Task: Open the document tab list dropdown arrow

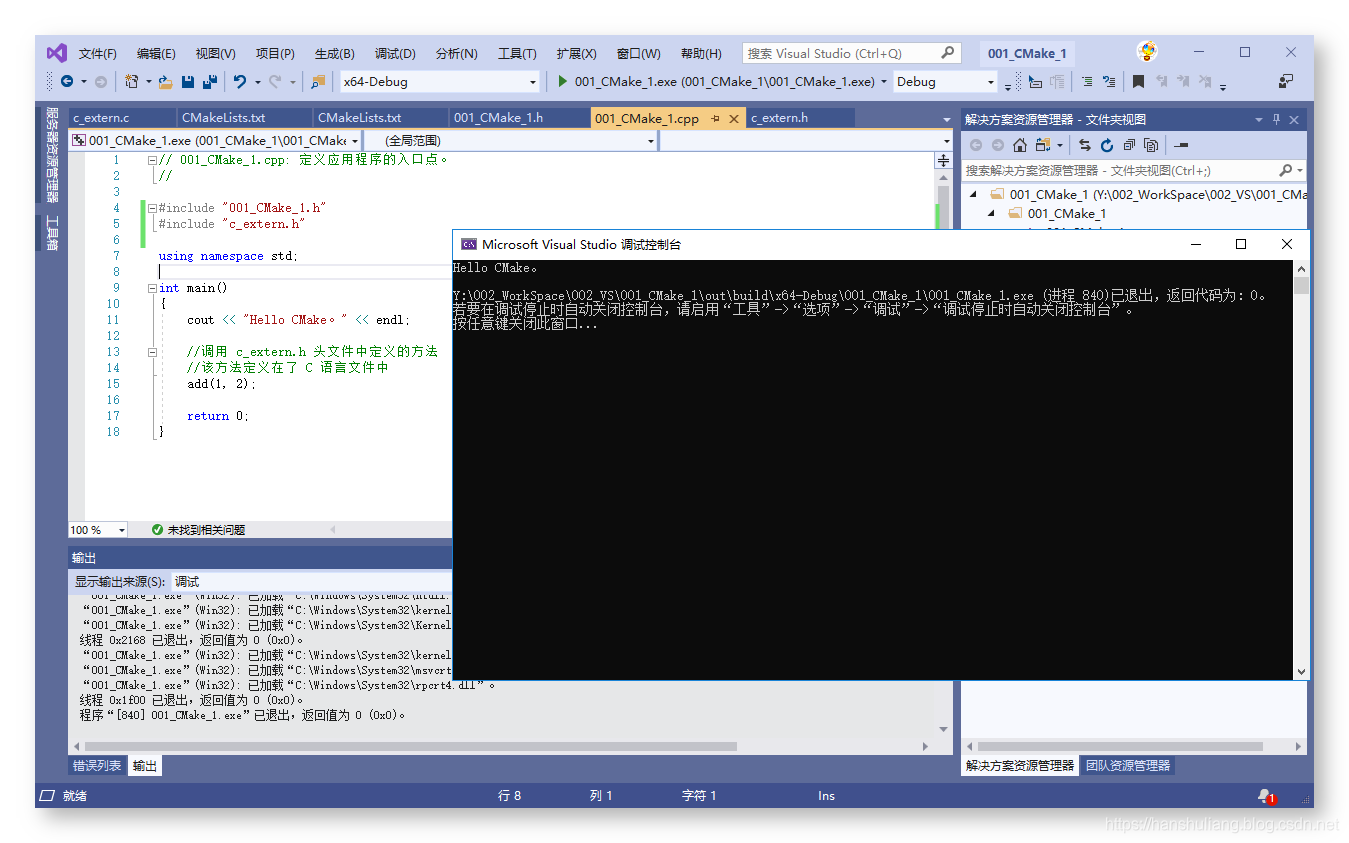Action: (x=947, y=119)
